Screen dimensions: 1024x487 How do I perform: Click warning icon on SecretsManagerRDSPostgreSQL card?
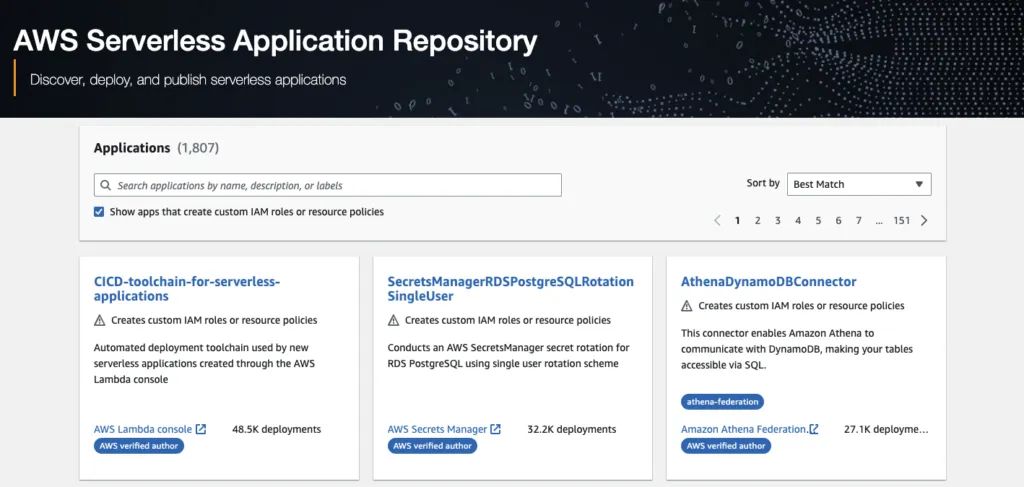(x=393, y=321)
